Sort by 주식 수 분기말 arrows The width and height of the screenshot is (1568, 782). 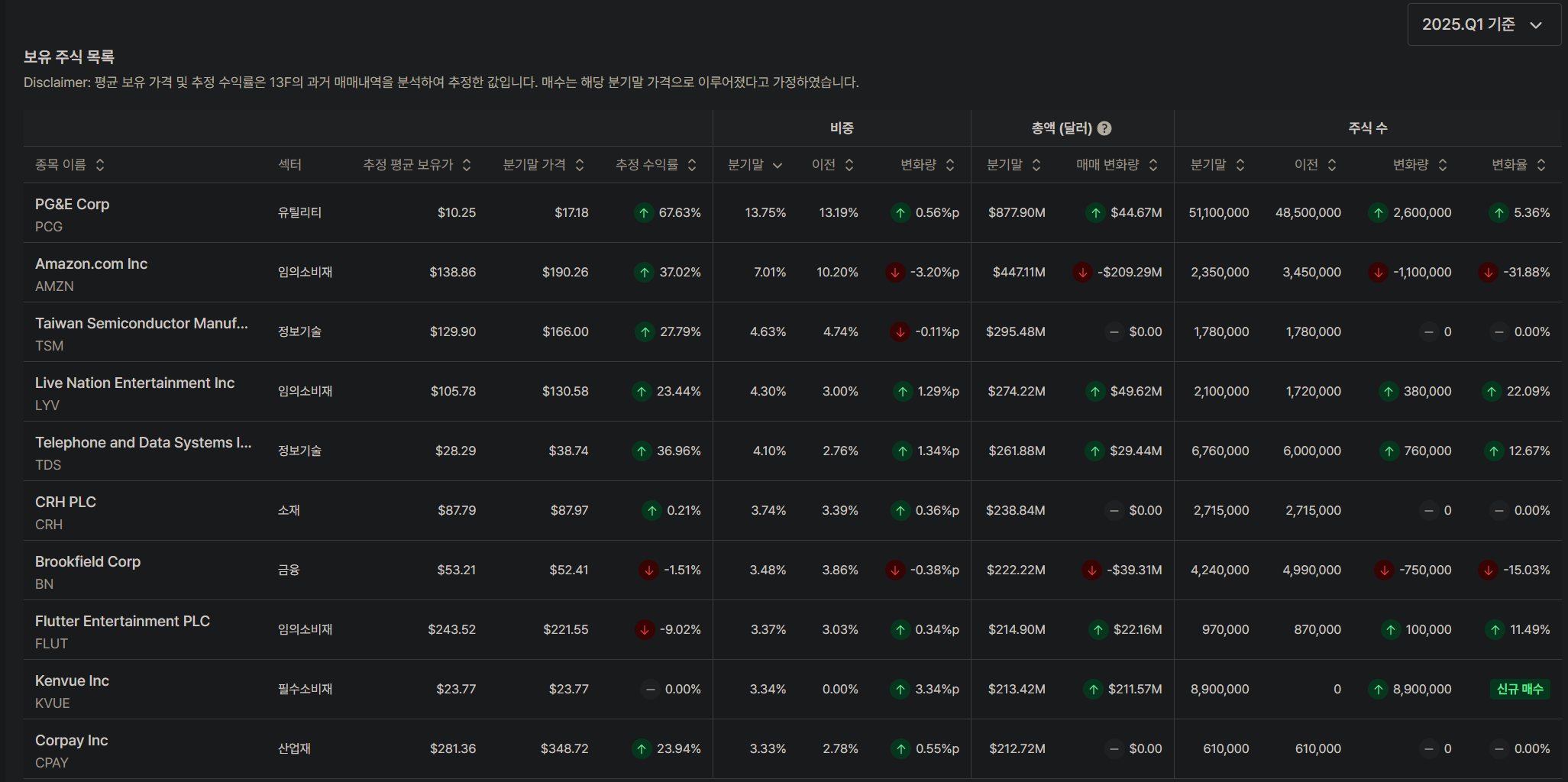tap(1240, 165)
